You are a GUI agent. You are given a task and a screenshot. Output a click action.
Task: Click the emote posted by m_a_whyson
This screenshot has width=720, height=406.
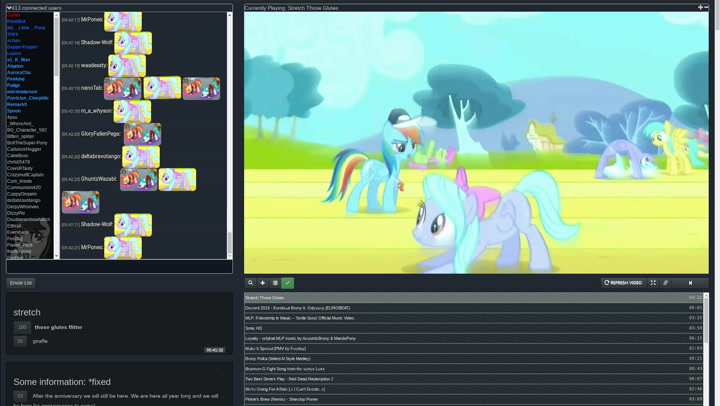click(132, 111)
